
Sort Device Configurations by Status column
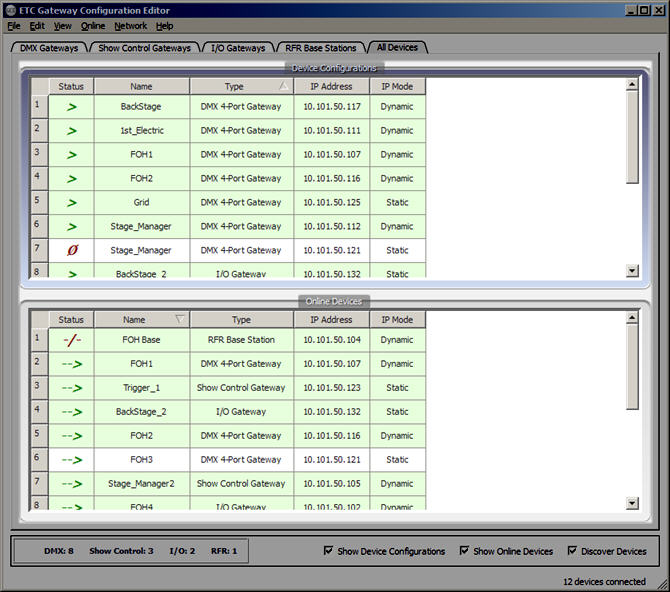71,86
